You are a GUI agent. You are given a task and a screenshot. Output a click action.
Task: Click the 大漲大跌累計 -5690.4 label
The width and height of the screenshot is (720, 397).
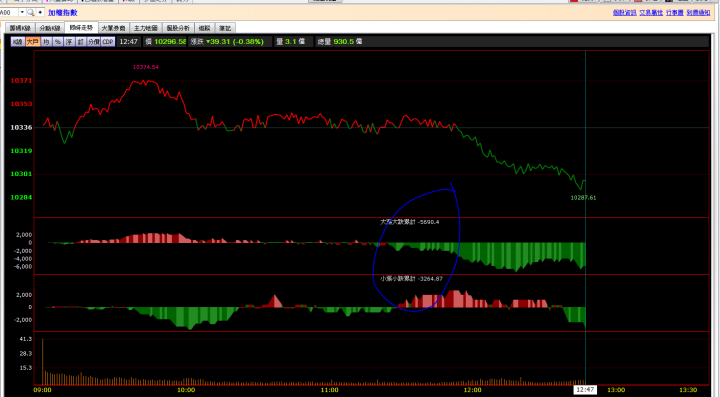point(410,222)
